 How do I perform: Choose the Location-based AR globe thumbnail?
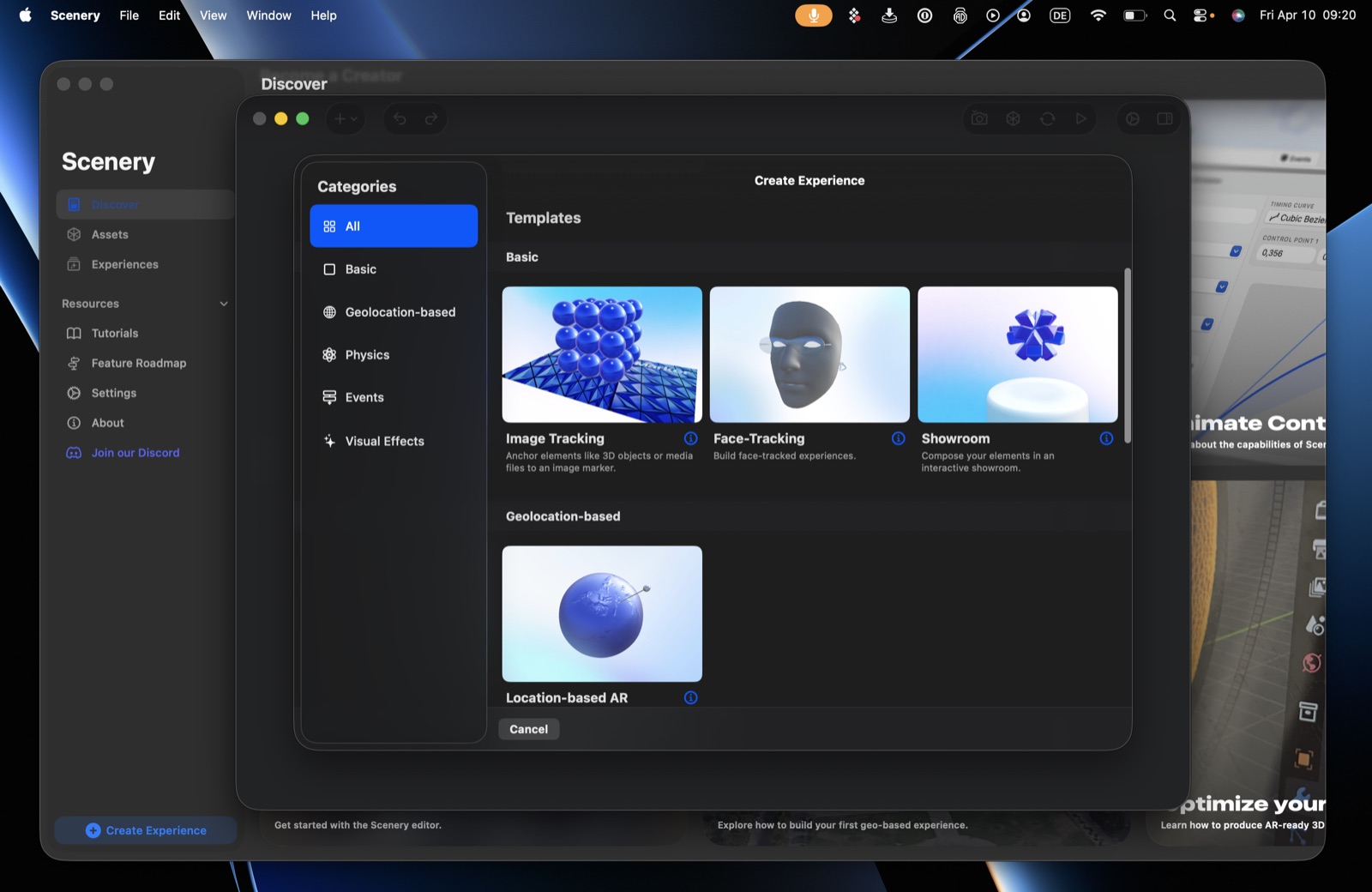coord(602,614)
